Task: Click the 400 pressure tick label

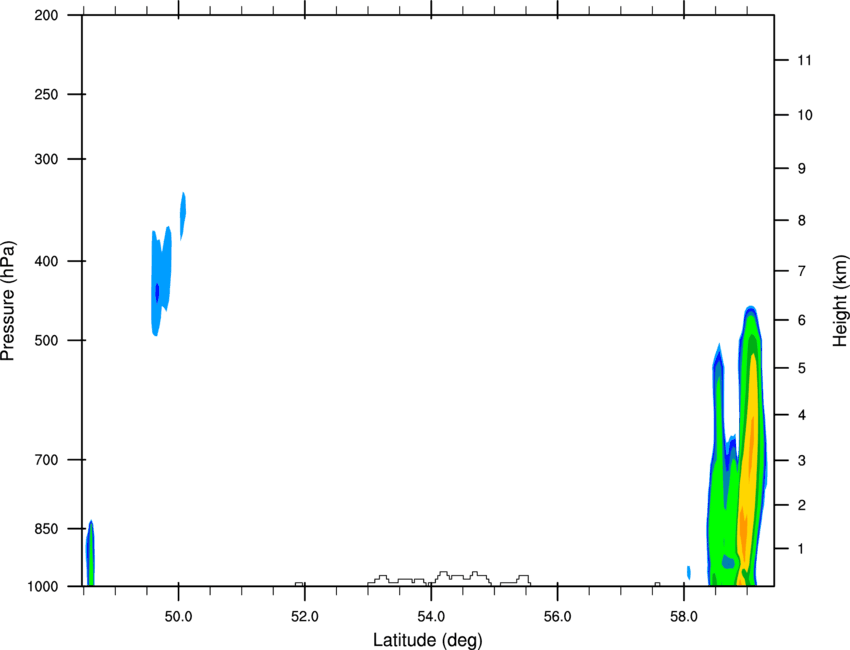Action: click(47, 261)
